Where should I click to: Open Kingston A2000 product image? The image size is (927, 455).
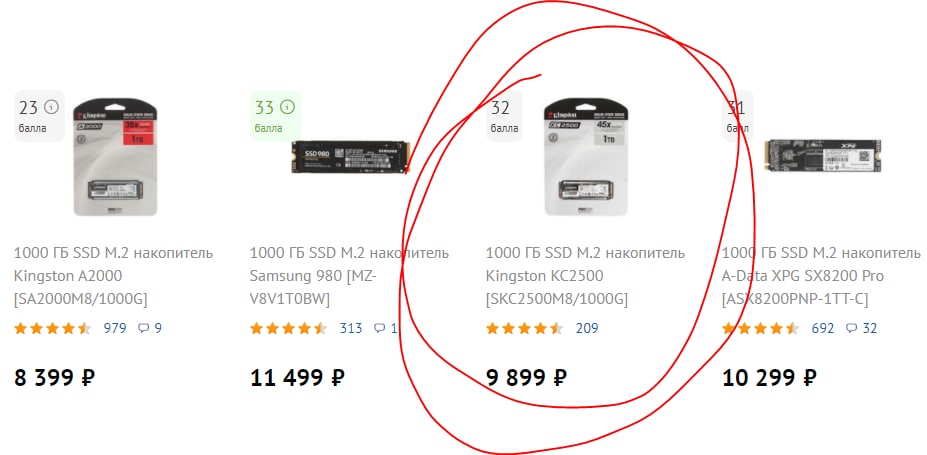[115, 157]
